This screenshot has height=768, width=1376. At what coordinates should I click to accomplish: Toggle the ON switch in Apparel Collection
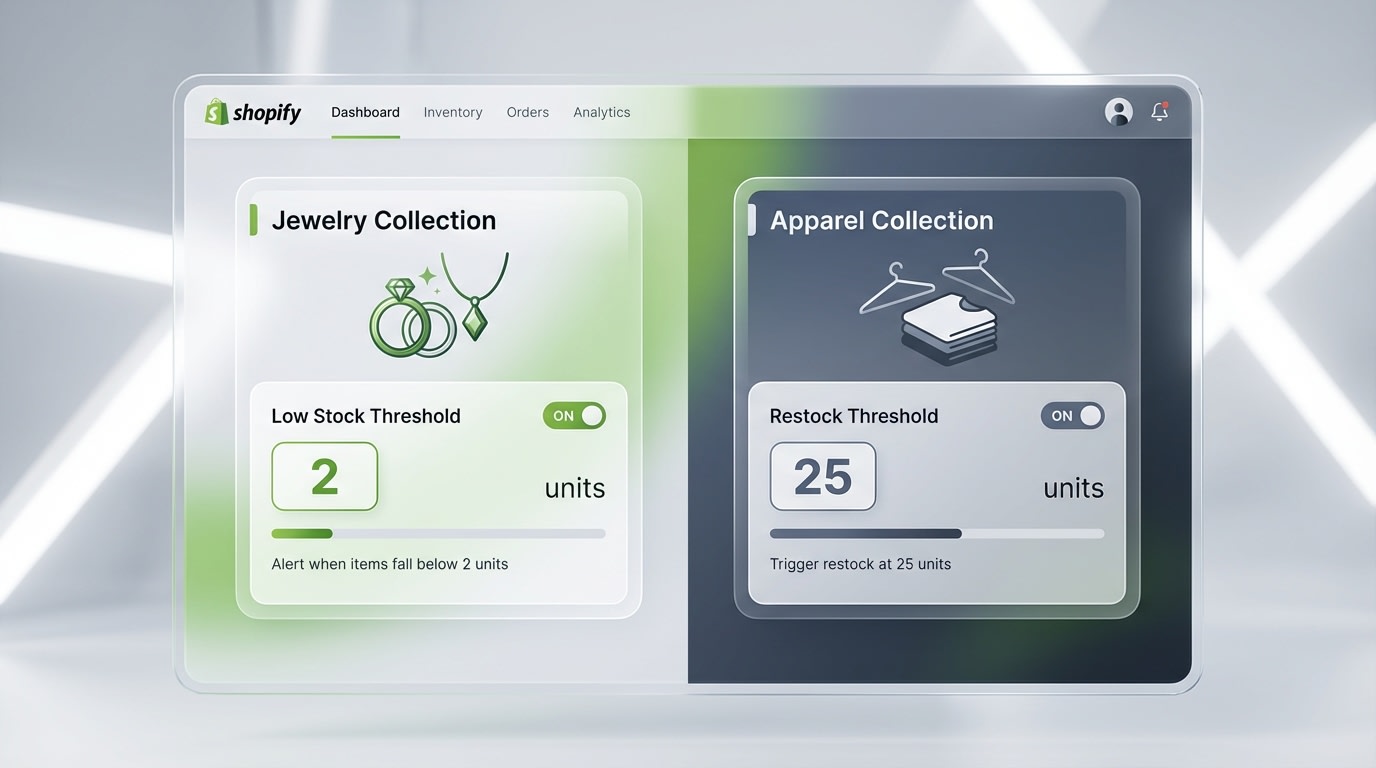coord(1072,415)
